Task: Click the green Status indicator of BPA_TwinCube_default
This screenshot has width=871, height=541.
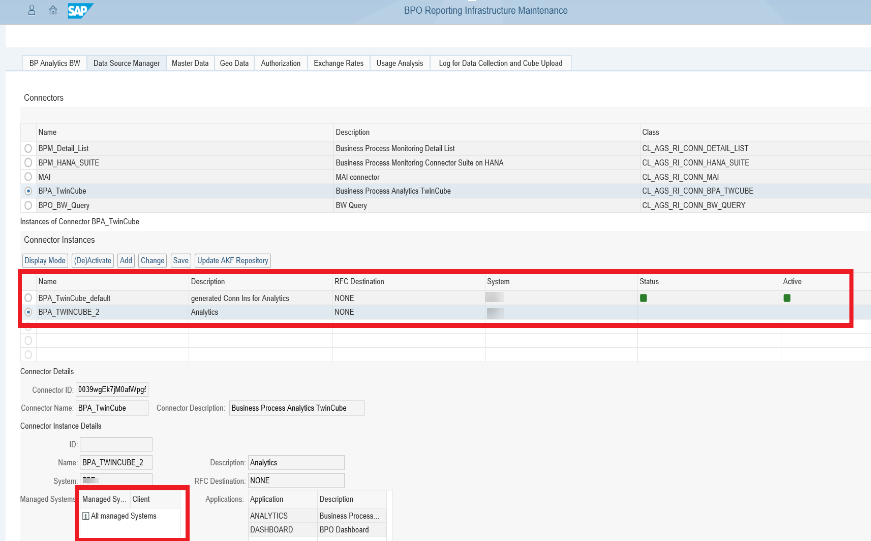Action: click(643, 298)
